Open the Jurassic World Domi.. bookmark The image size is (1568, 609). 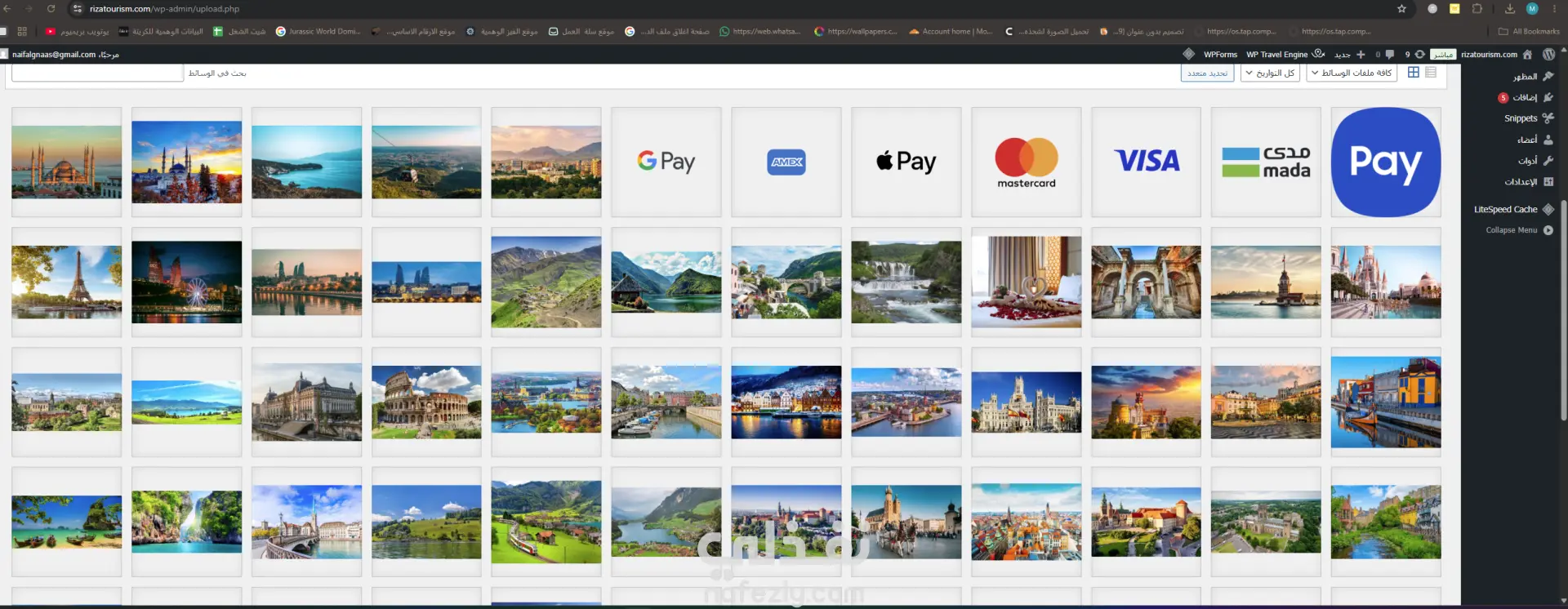(318, 32)
